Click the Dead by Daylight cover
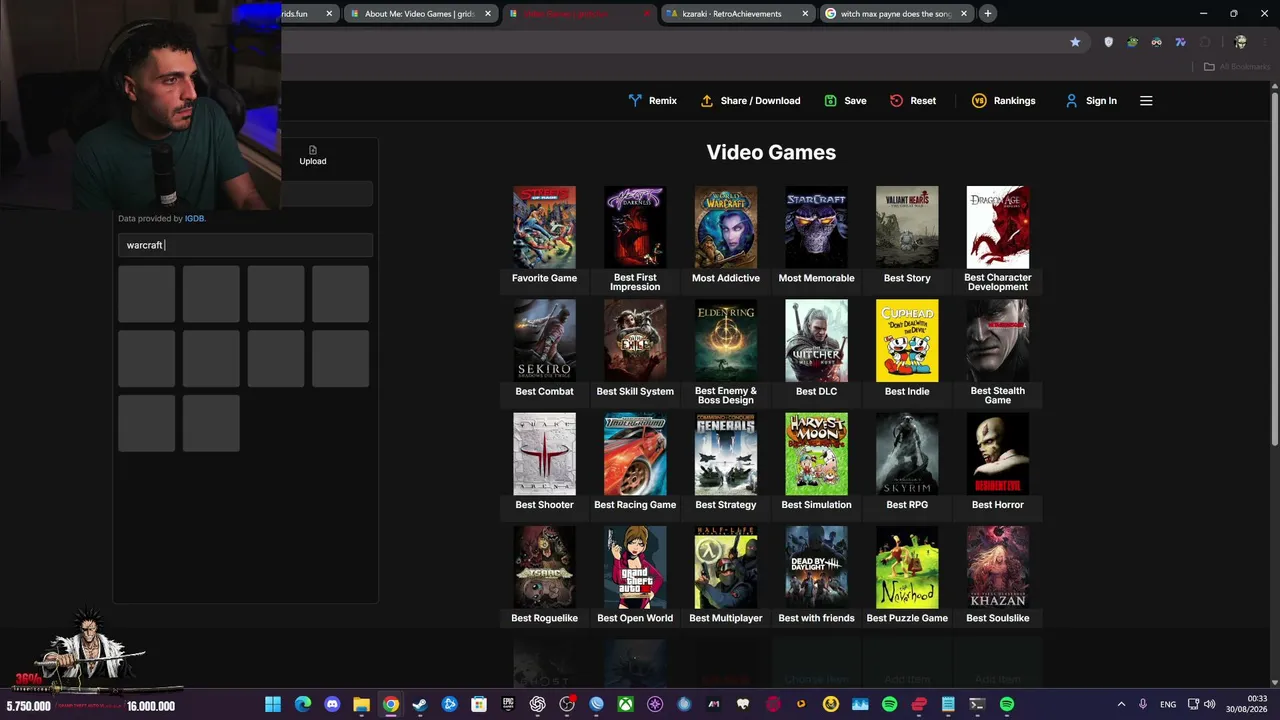The width and height of the screenshot is (1280, 720). tap(816, 567)
